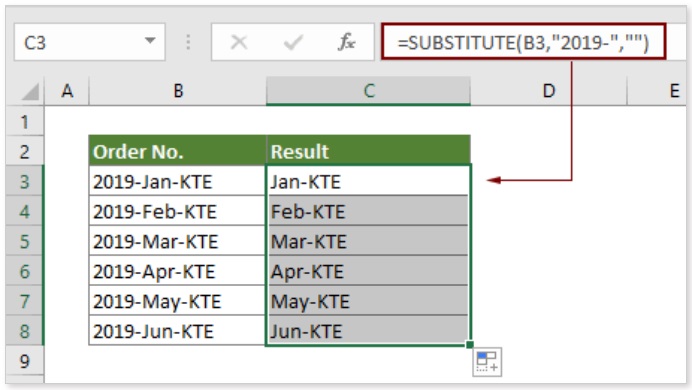Click cell '2019-Apr-KTE'
This screenshot has width=692, height=390.
(x=177, y=271)
